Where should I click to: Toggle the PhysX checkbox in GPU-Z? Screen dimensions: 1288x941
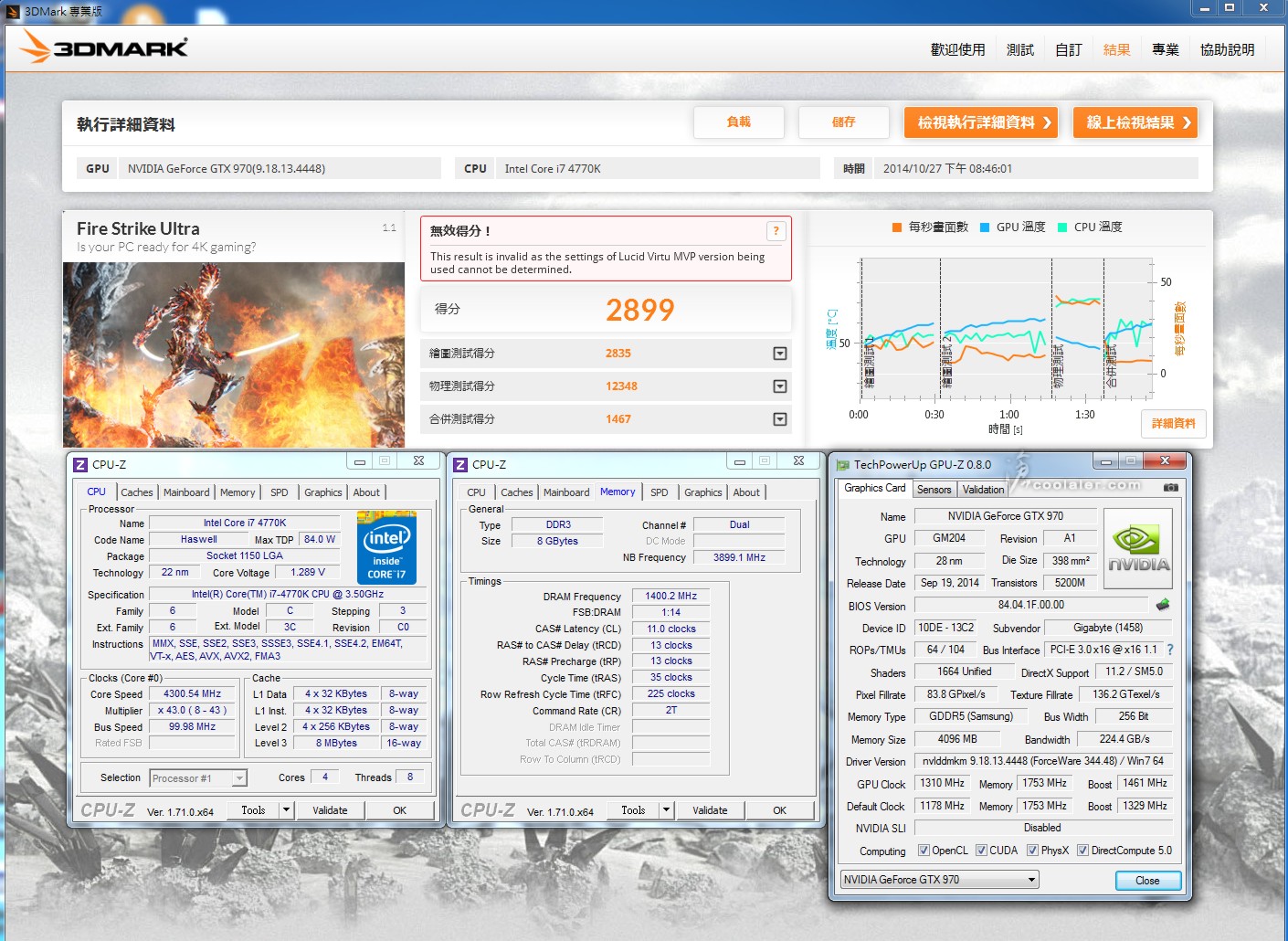point(1032,851)
